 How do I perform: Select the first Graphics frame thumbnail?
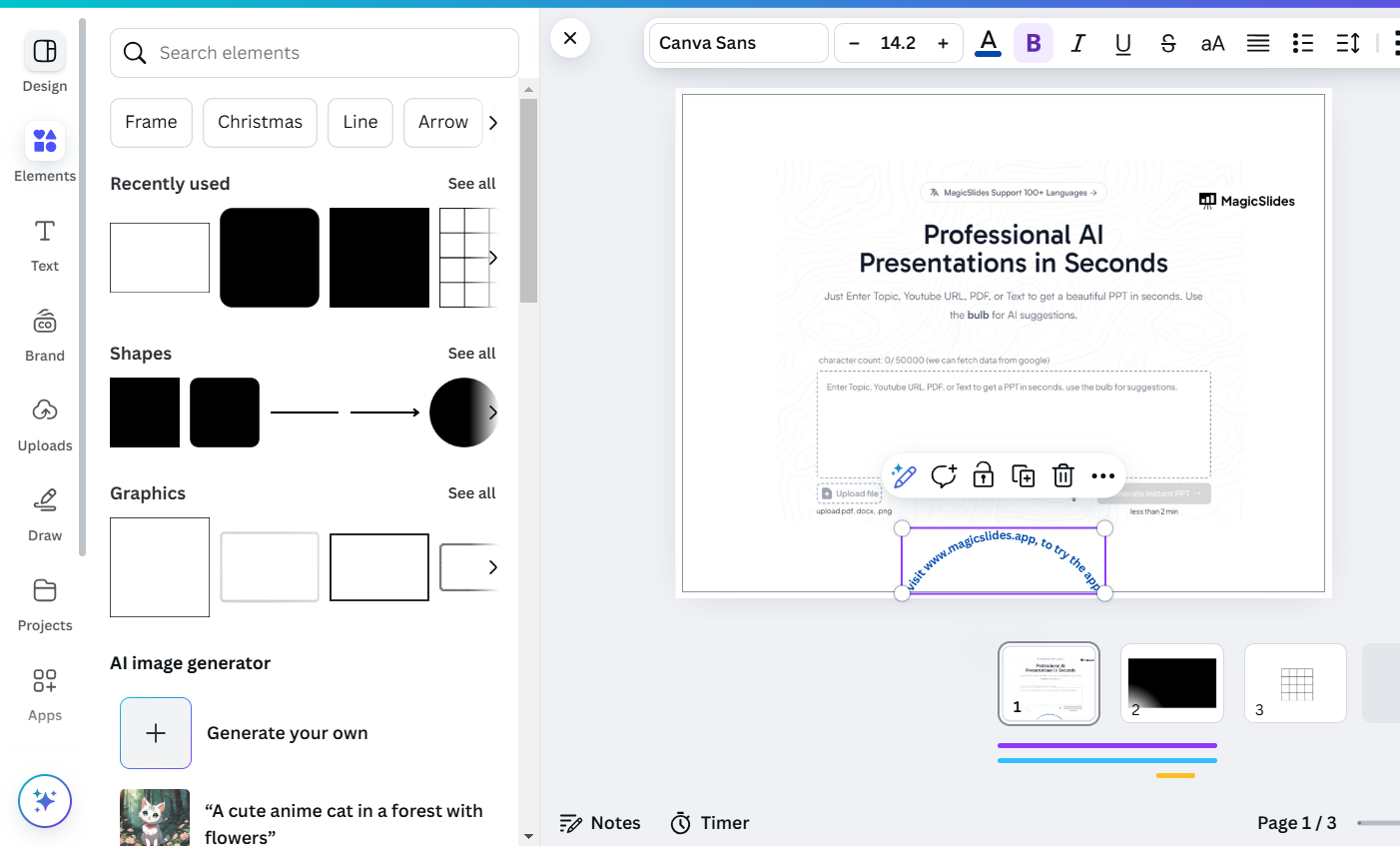[160, 567]
